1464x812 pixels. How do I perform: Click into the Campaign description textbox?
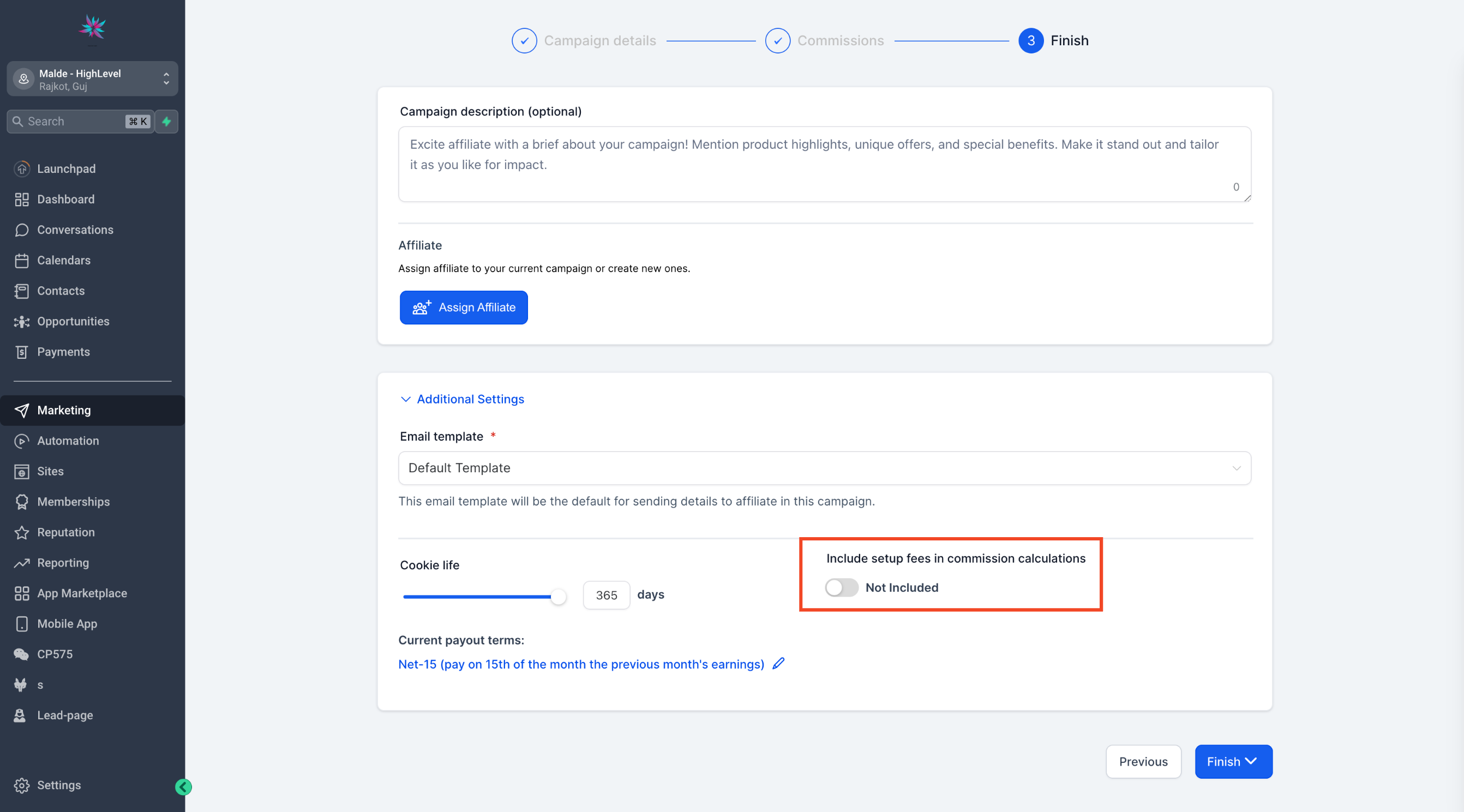pos(824,164)
